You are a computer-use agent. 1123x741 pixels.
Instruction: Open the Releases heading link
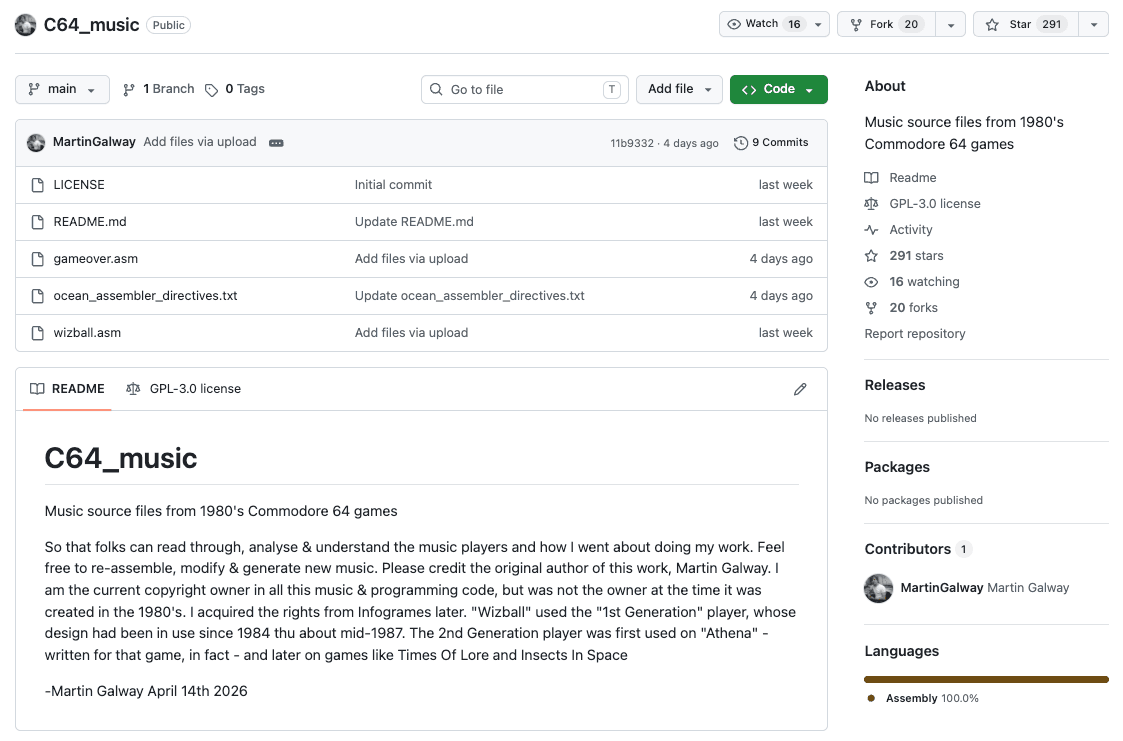pyautogui.click(x=895, y=385)
